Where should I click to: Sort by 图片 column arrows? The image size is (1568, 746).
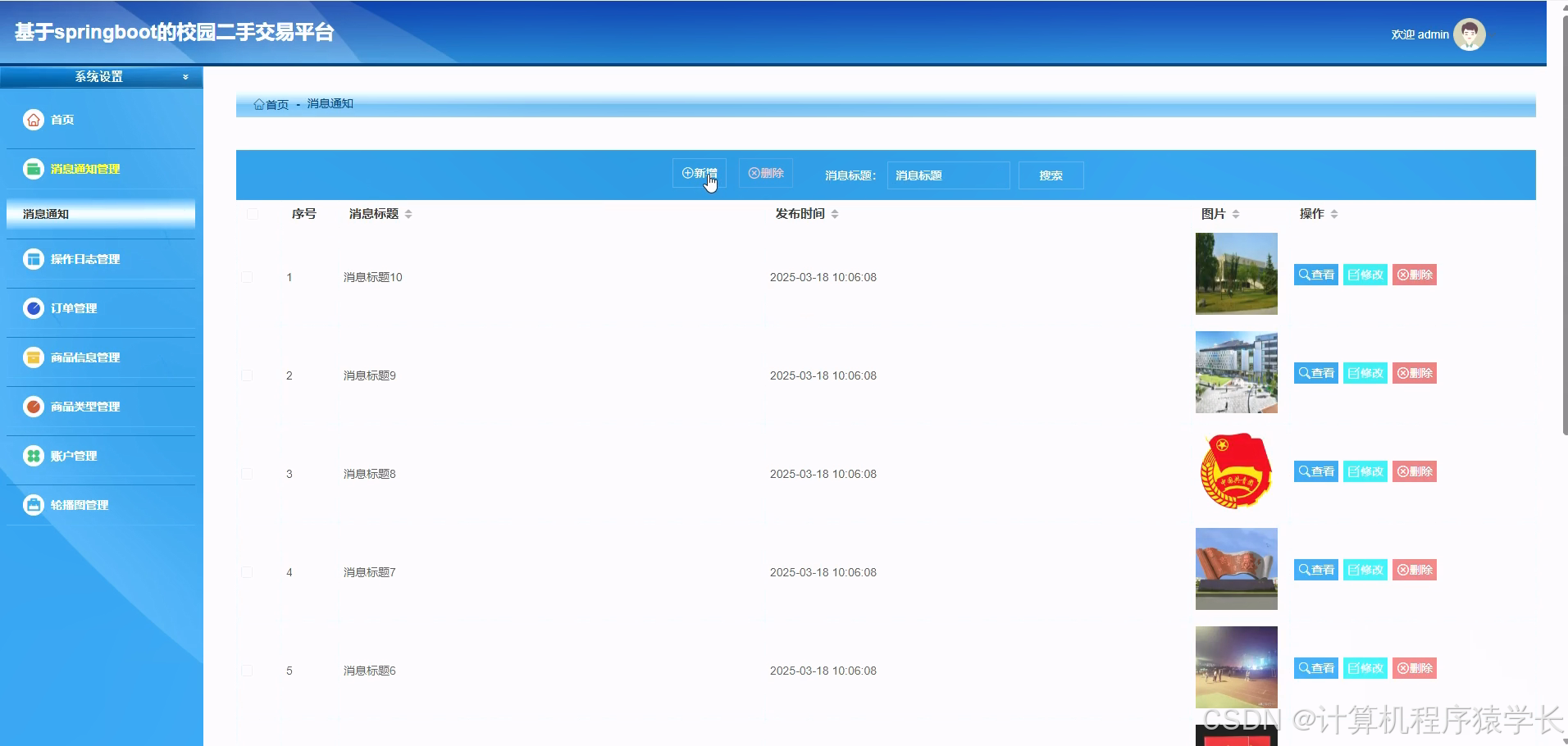(1236, 214)
